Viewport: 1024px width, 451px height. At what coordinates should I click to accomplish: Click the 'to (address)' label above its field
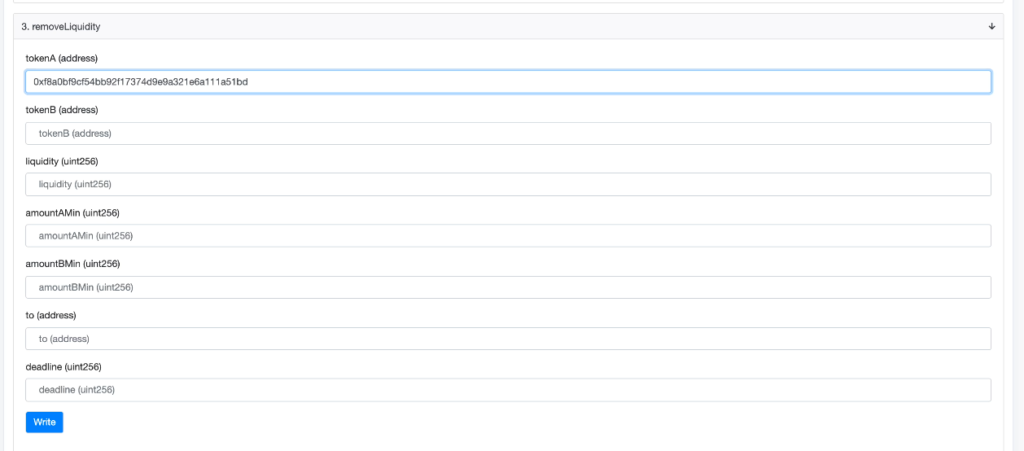point(51,315)
